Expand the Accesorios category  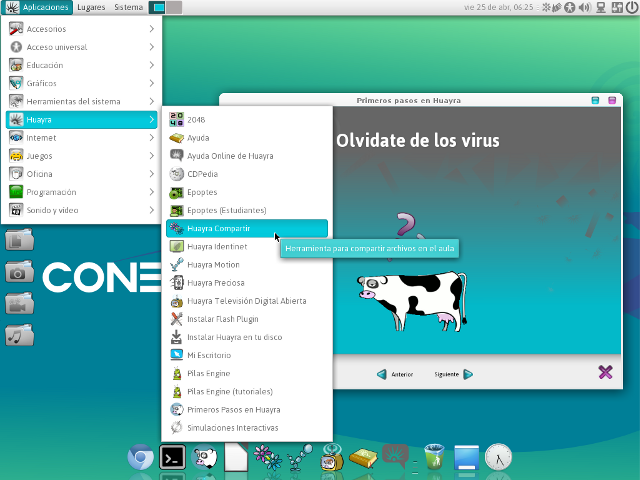[82, 29]
